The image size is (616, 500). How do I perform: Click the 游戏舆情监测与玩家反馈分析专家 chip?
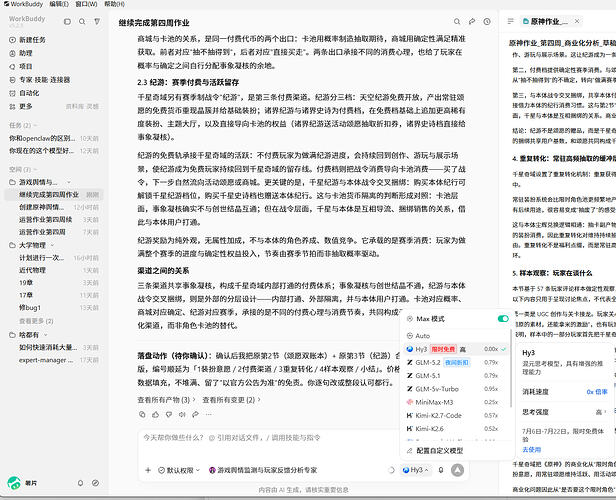tap(263, 470)
